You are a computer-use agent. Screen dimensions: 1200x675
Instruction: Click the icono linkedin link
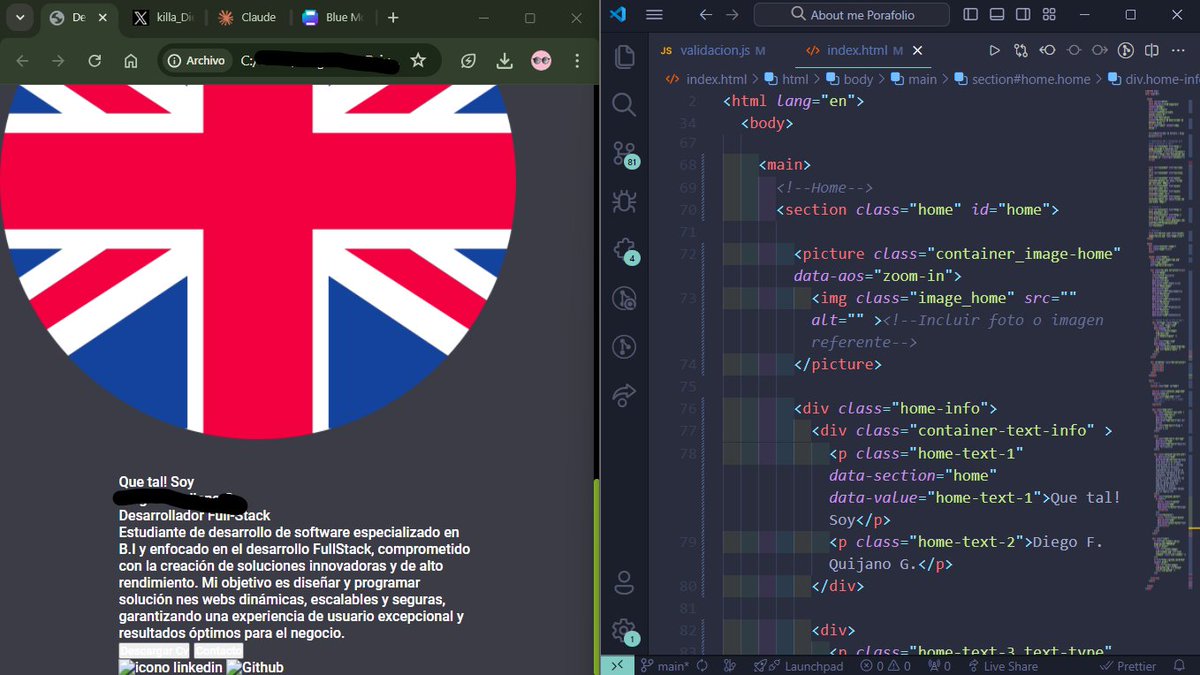170,667
